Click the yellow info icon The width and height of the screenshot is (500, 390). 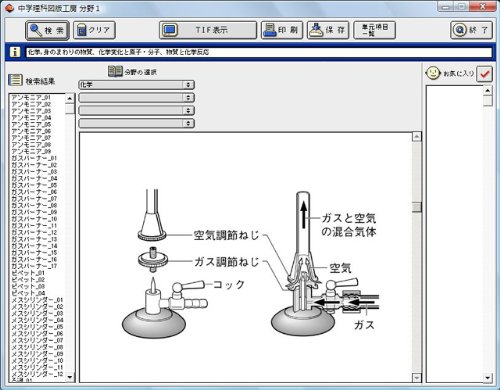pos(15,52)
